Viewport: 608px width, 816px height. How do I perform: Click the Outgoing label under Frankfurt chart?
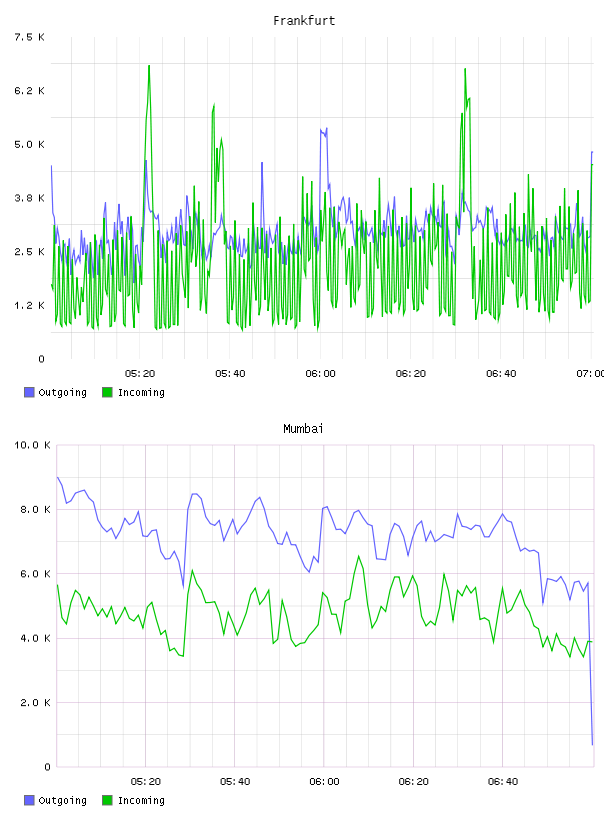tap(62, 392)
